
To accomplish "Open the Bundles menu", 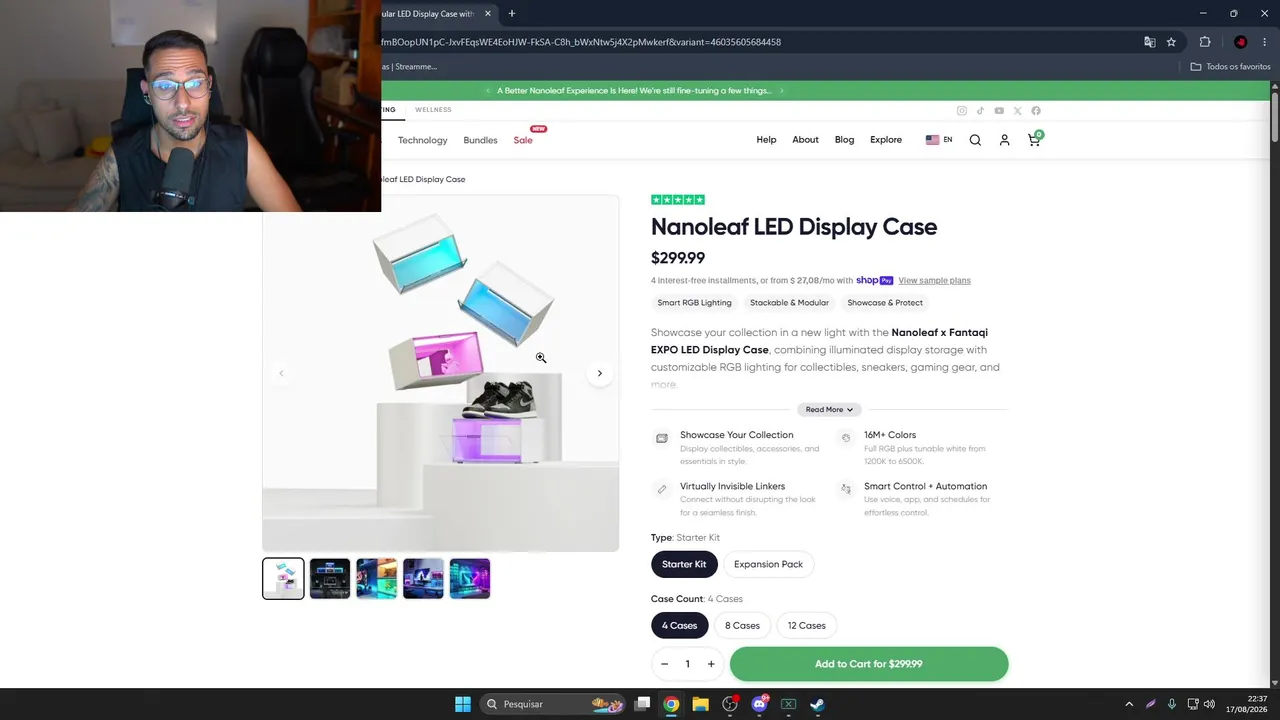I will coord(480,140).
